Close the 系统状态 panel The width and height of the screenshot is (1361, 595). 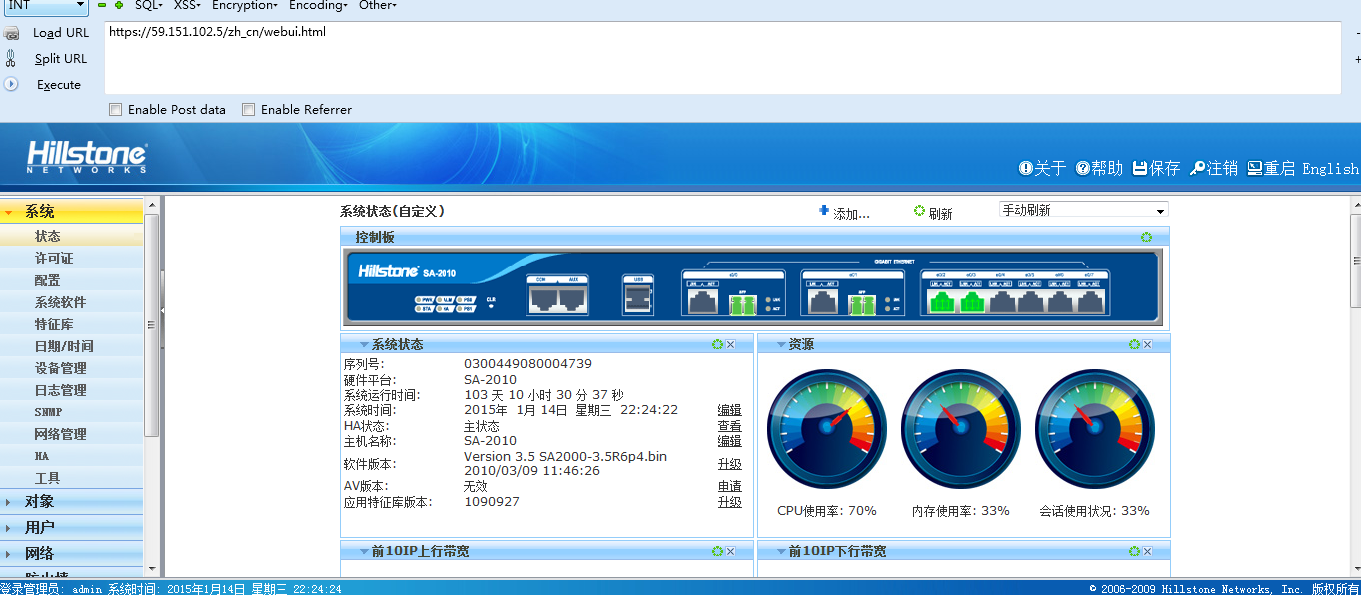click(730, 344)
